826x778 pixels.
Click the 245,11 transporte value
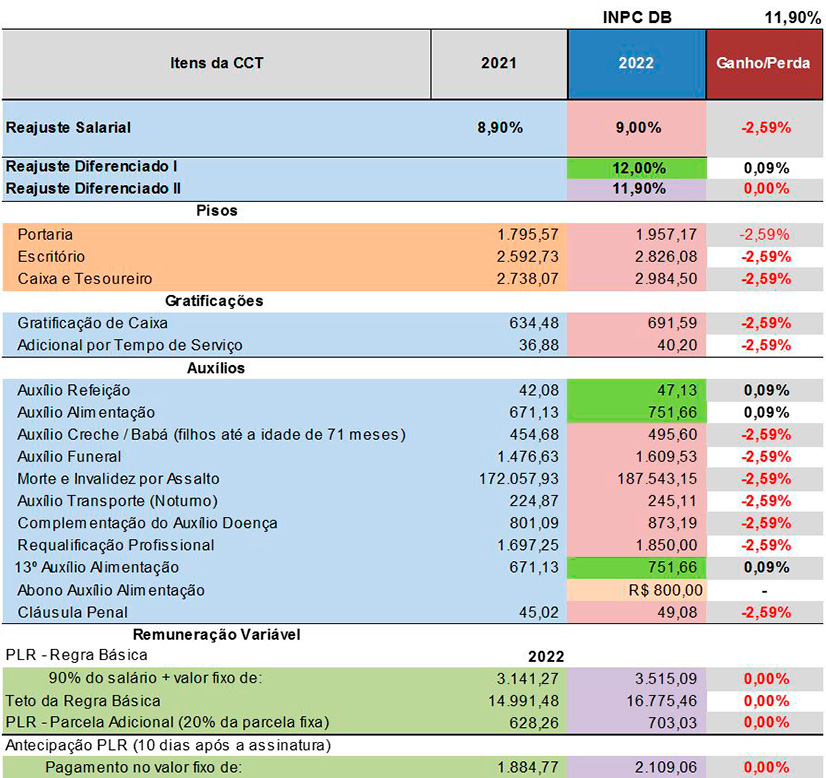tap(673, 501)
